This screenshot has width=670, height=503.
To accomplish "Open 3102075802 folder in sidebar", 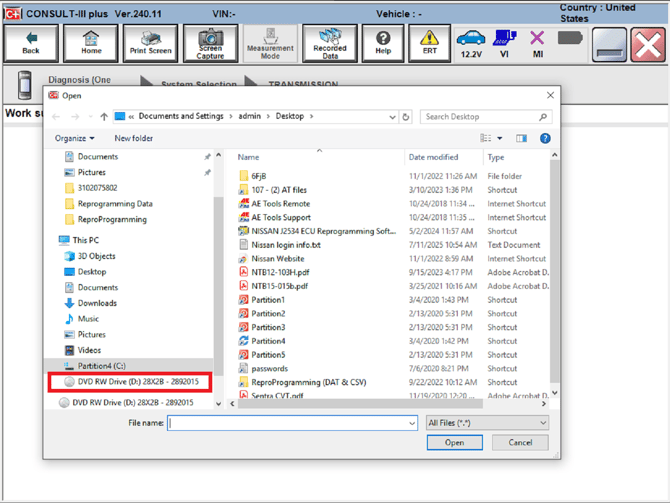I will point(91,188).
